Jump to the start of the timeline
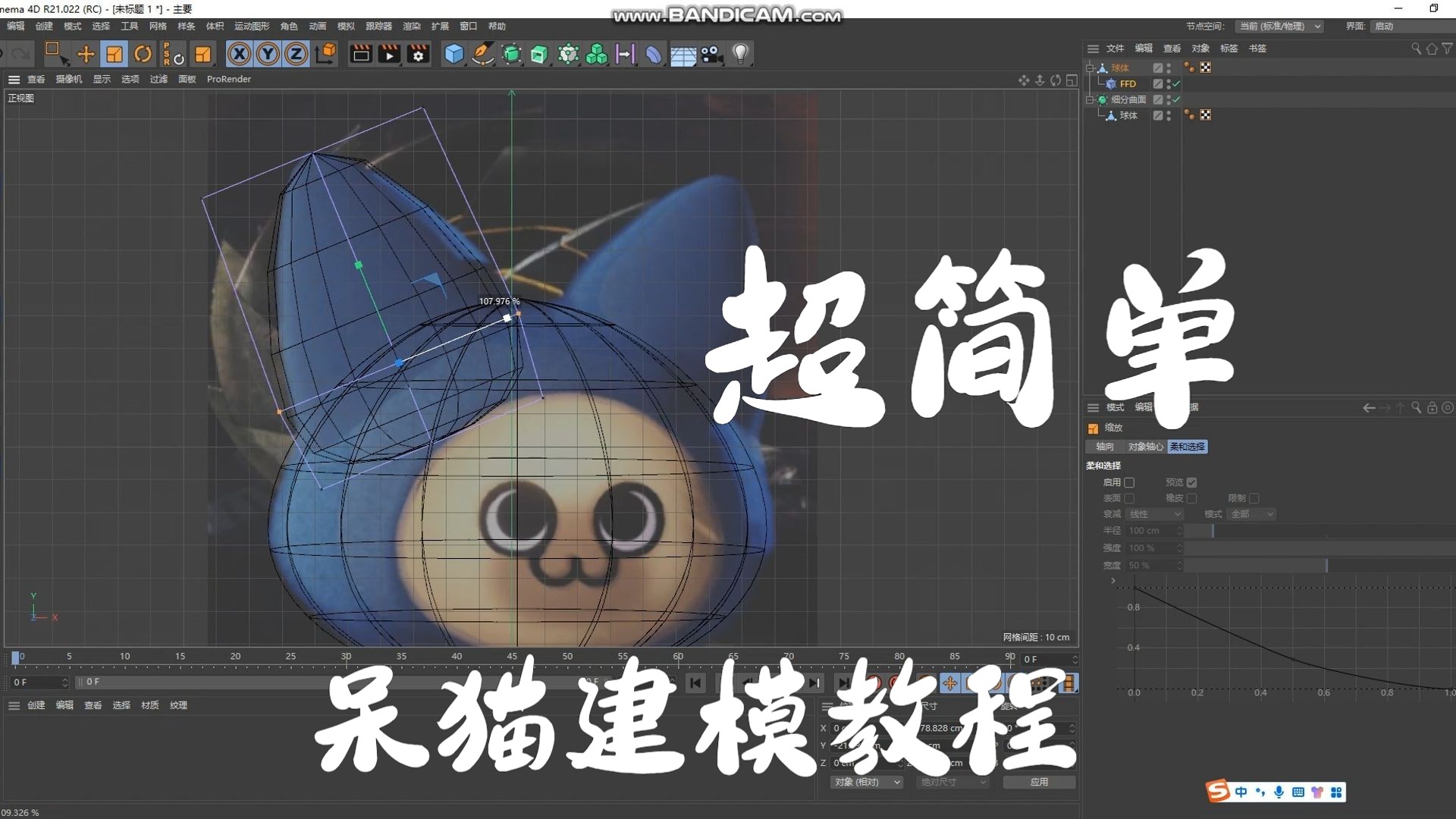The width and height of the screenshot is (1456, 819). pos(695,683)
